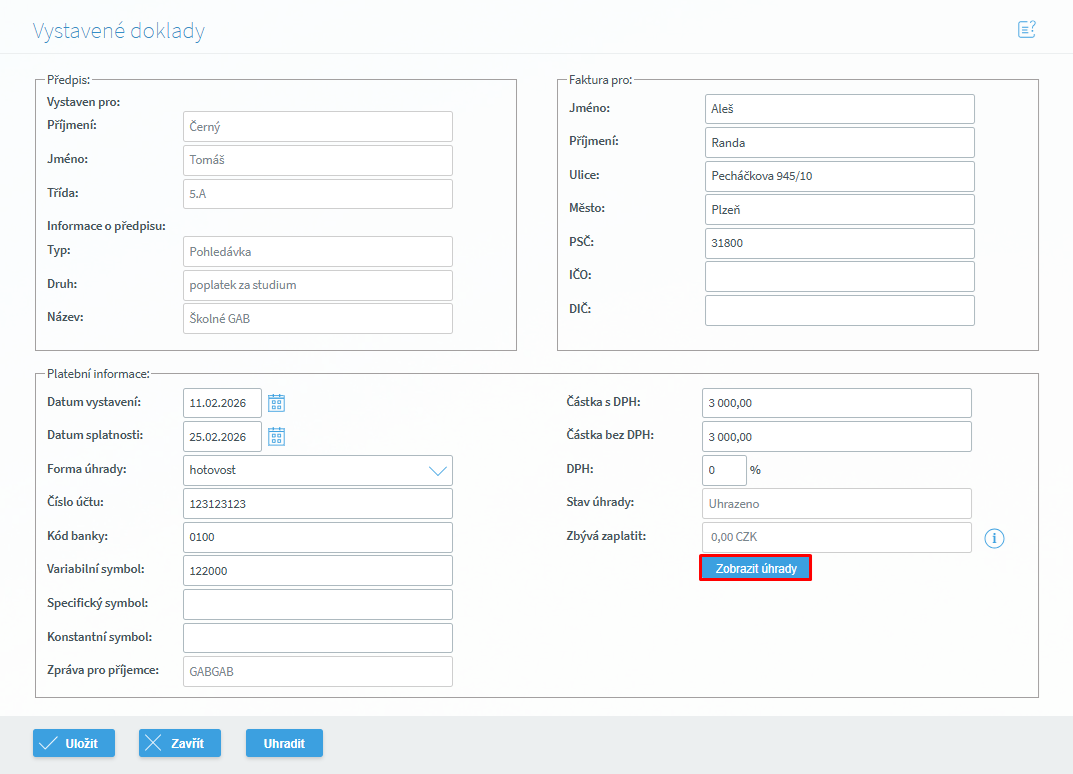Image resolution: width=1073 pixels, height=774 pixels.
Task: Close the form with Zavřít button
Action: (x=179, y=743)
